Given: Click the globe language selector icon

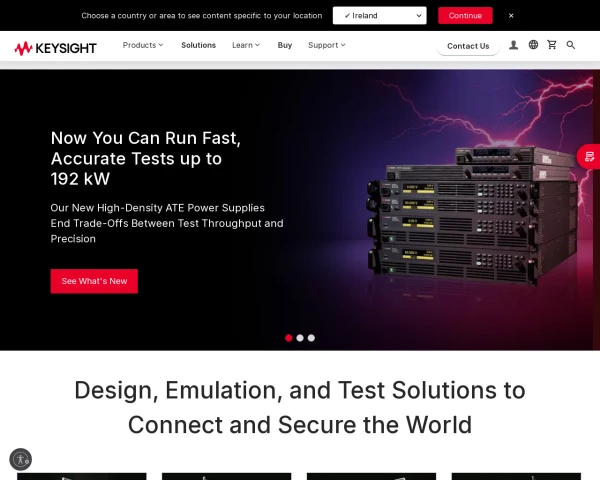Looking at the screenshot, I should coord(533,45).
